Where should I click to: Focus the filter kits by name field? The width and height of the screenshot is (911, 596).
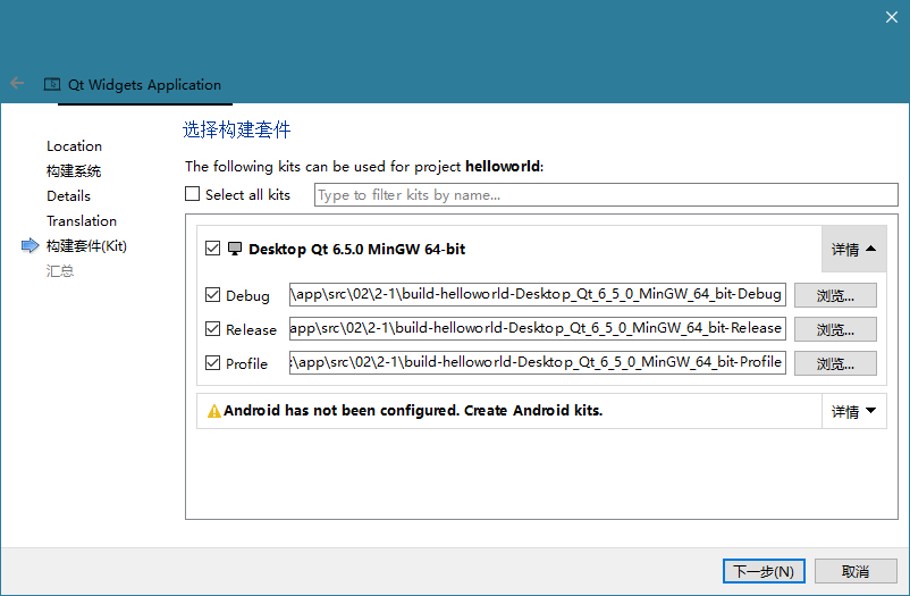pos(606,195)
